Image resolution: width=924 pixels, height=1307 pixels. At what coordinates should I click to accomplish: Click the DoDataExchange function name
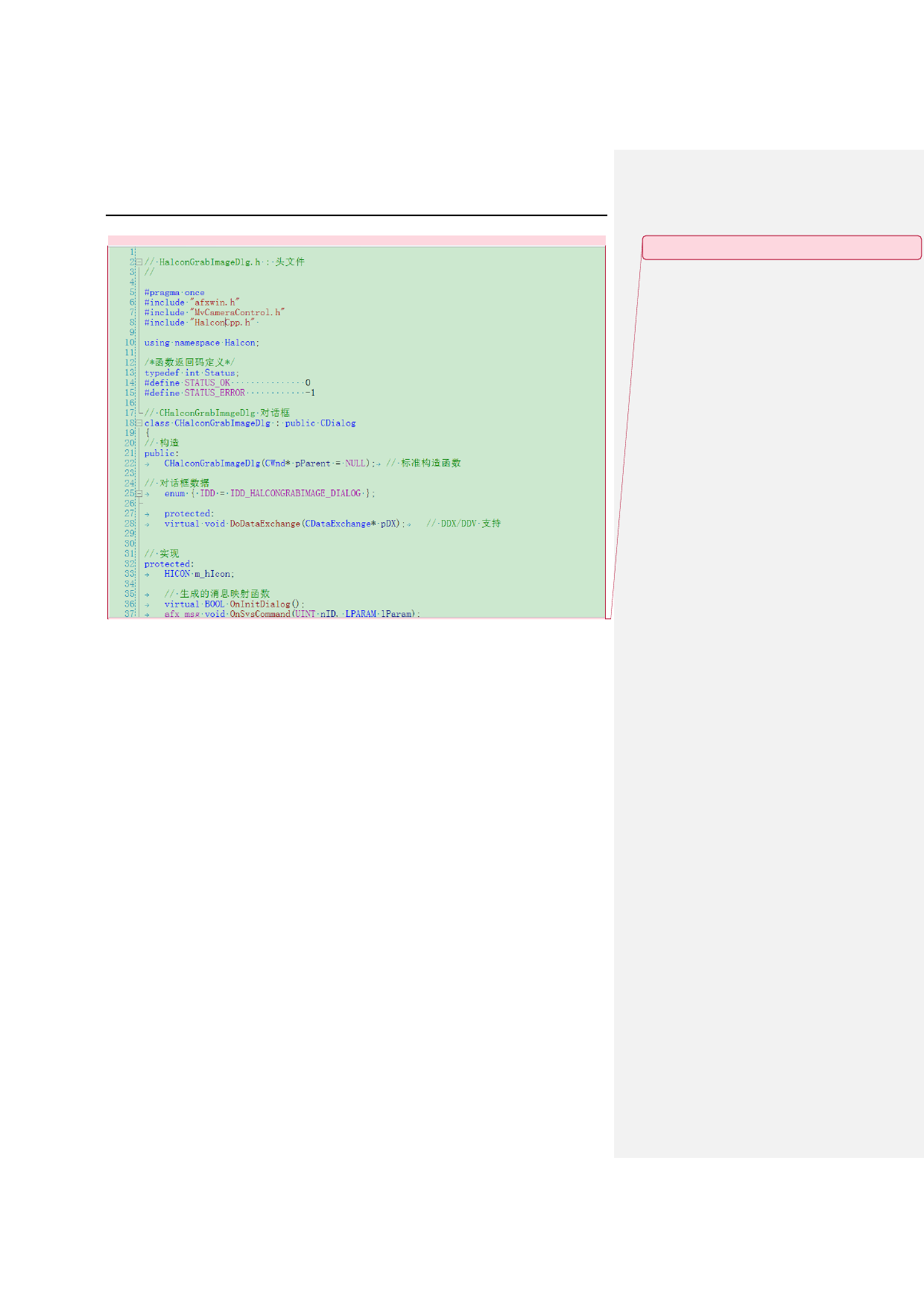[x=265, y=524]
